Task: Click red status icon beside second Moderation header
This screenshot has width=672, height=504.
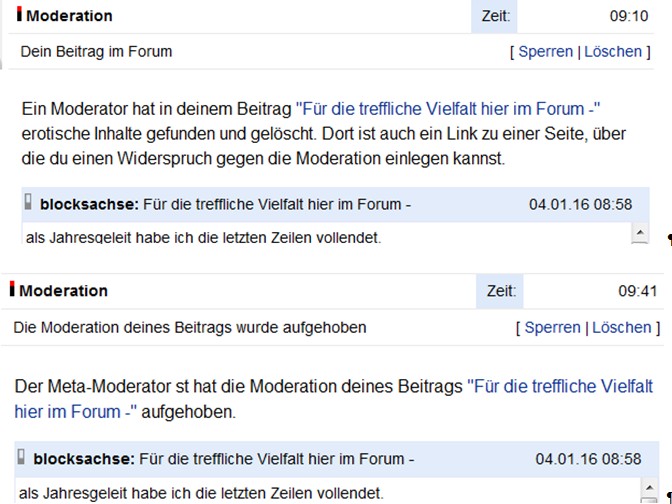Action: coord(12,289)
